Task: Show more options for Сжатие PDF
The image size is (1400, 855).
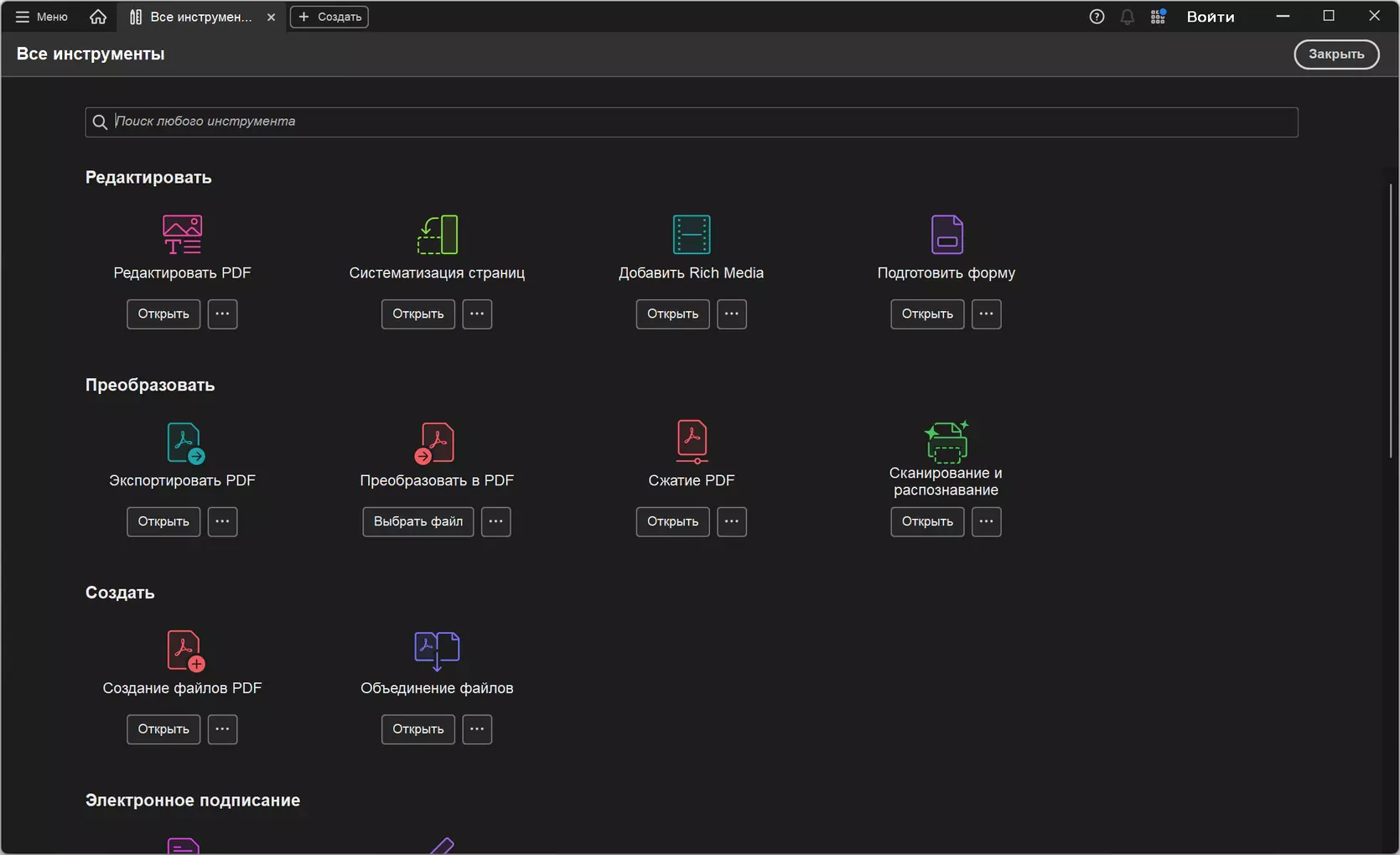Action: click(x=732, y=521)
